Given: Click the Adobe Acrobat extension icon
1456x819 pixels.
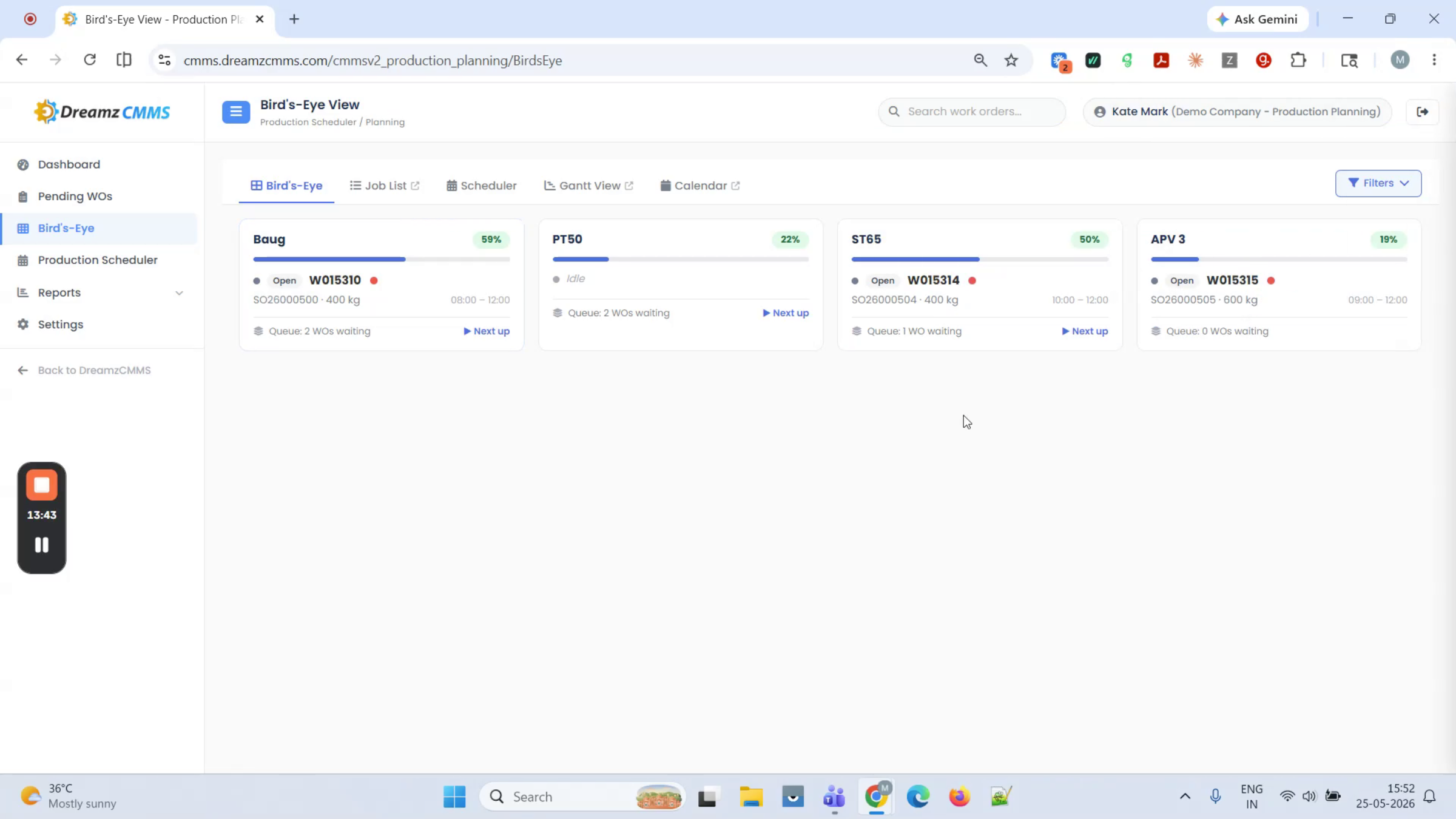Looking at the screenshot, I should point(1161,60).
